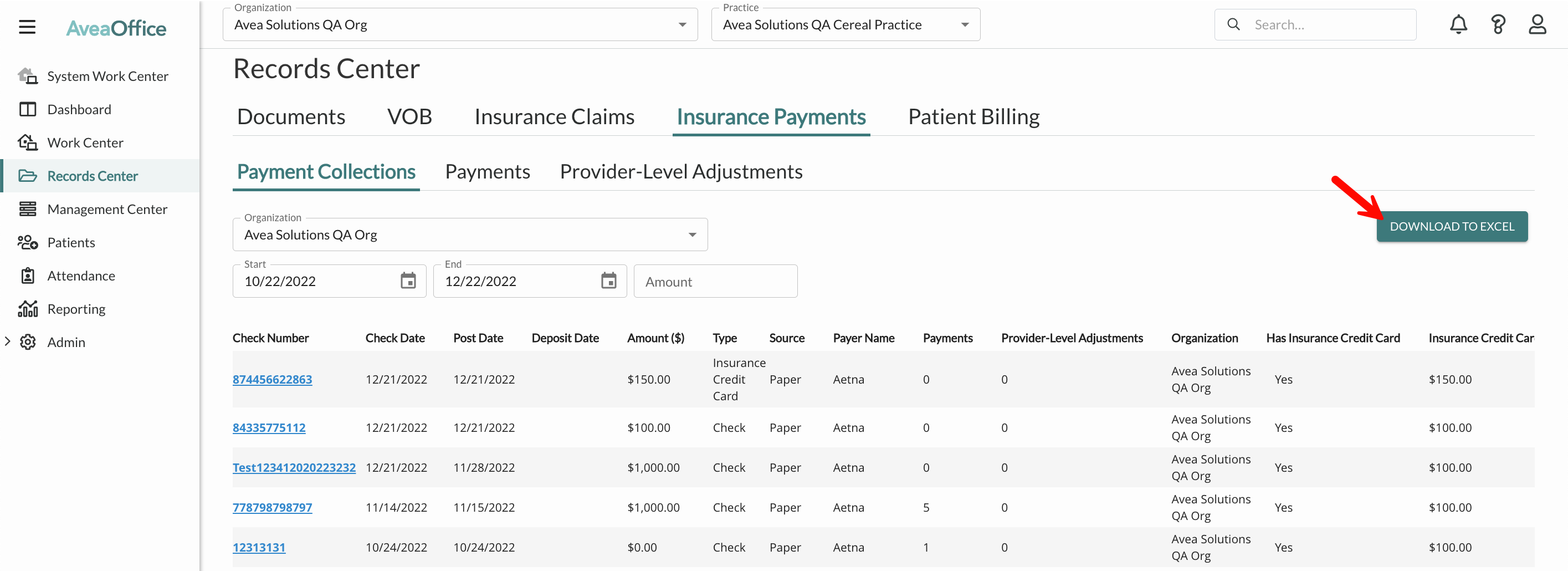The image size is (1568, 571).
Task: Click the Records Center page heading
Action: pos(326,68)
